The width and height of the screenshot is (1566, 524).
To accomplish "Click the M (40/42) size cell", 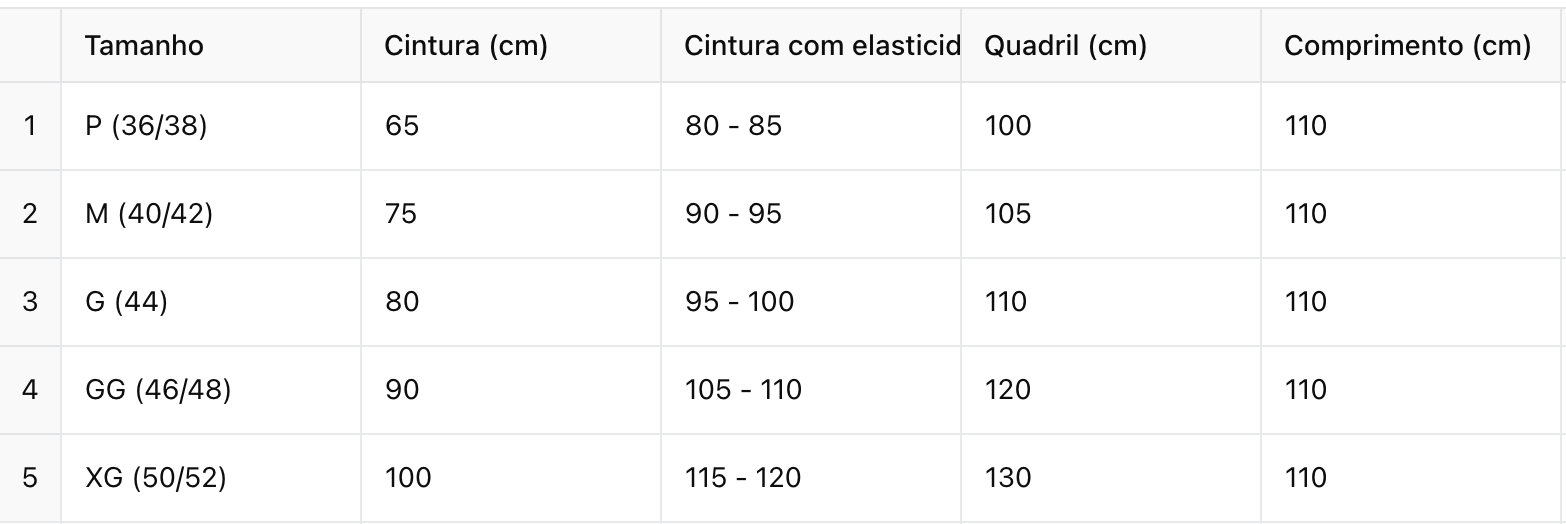I will [x=211, y=214].
